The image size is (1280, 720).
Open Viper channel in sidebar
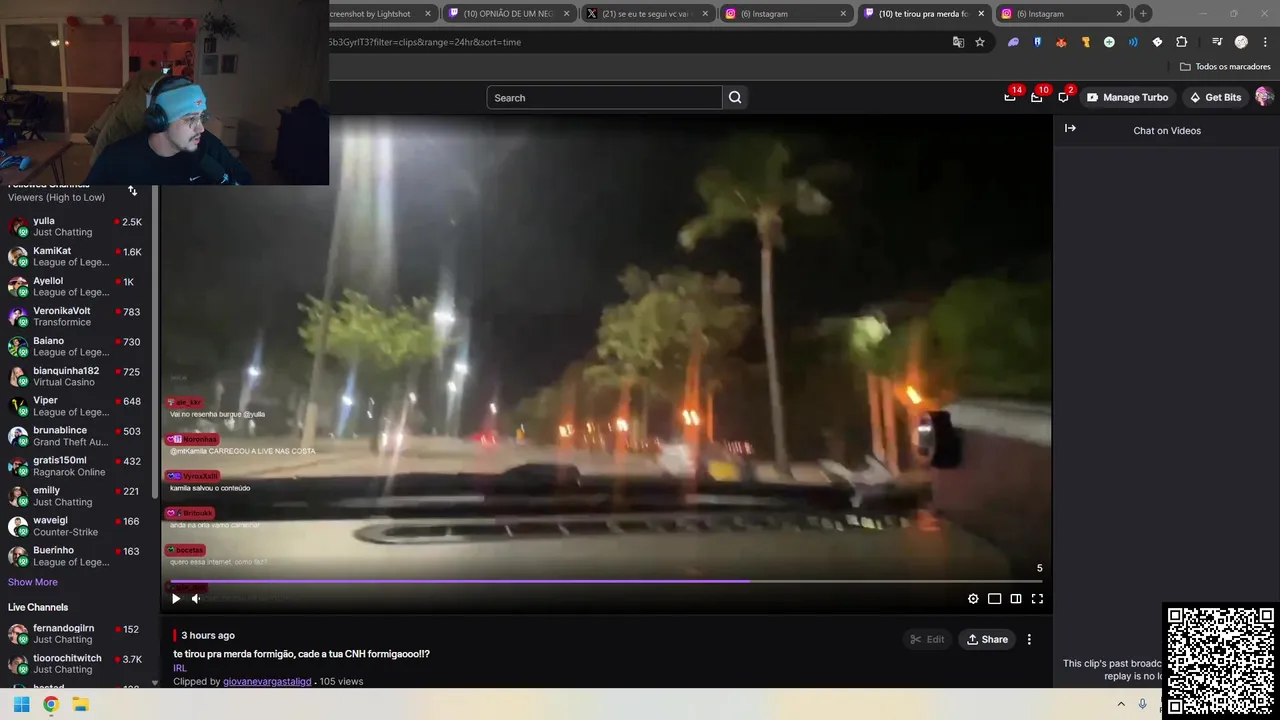(75, 406)
